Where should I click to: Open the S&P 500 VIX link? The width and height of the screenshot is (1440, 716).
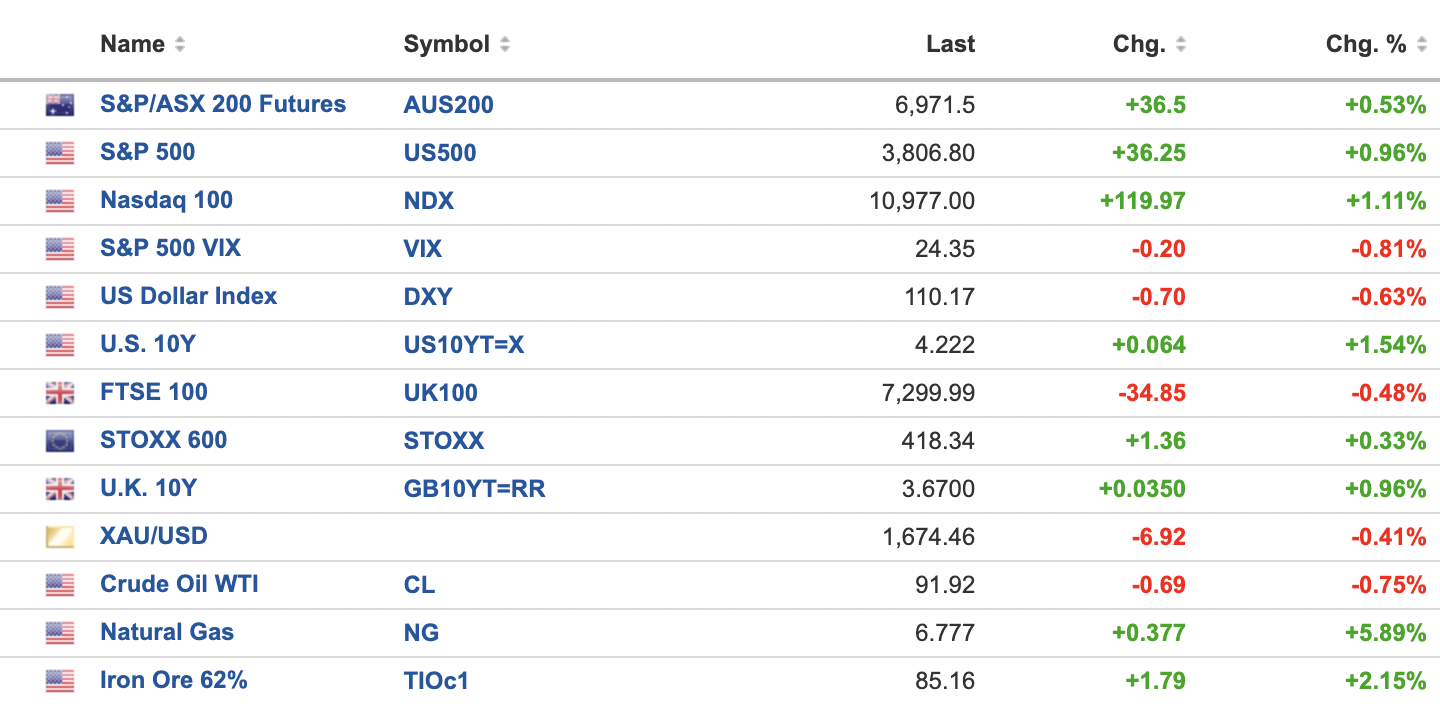click(170, 248)
